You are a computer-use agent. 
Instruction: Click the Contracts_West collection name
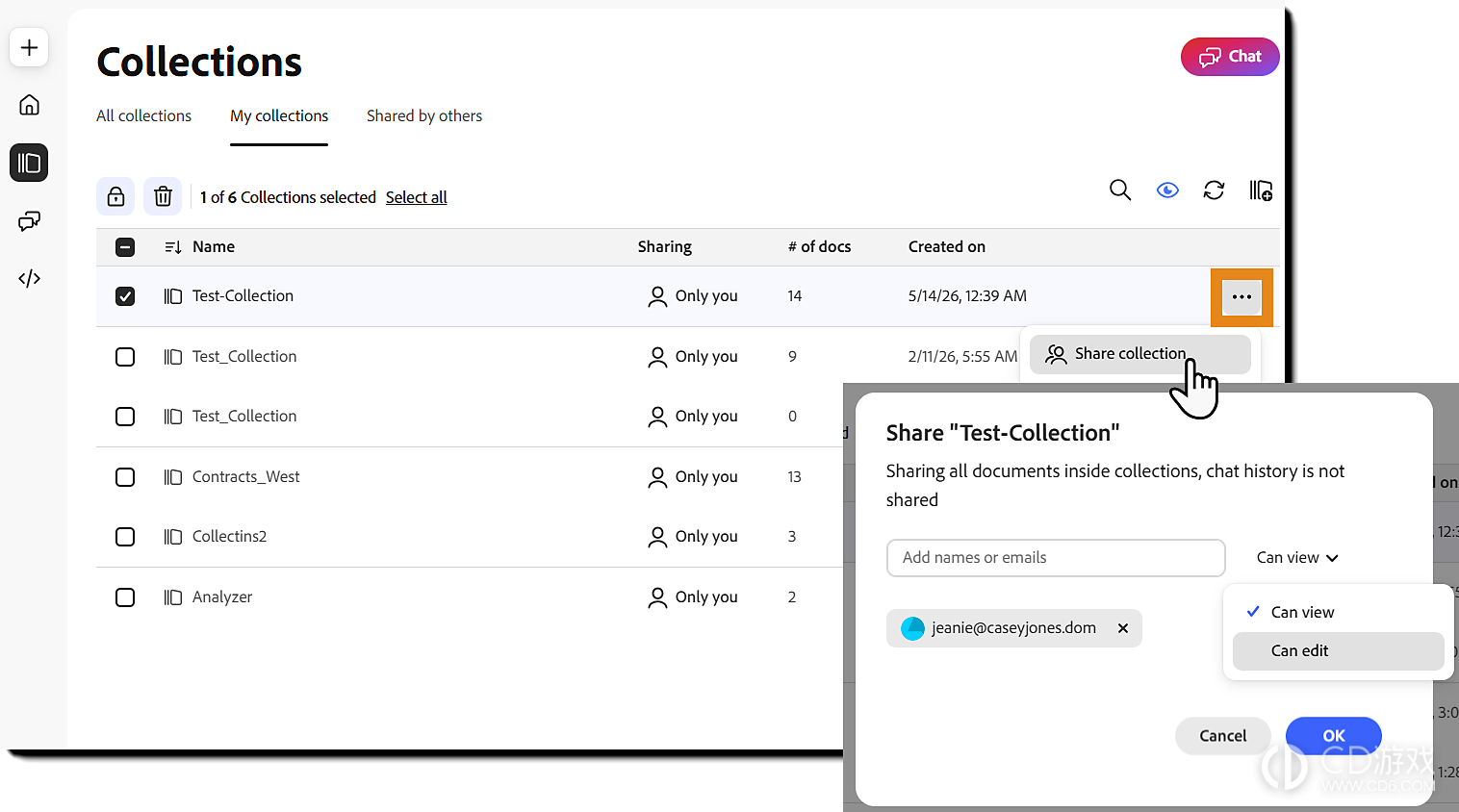coord(246,477)
